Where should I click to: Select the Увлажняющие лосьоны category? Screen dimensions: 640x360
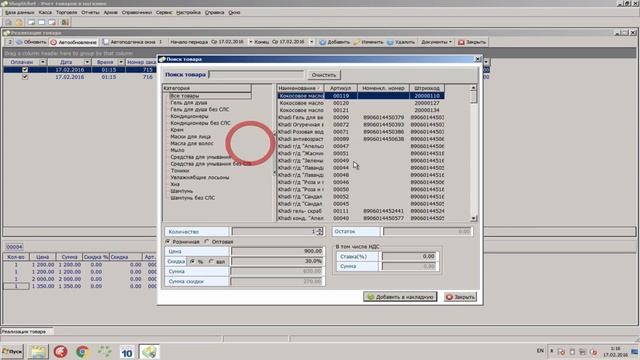200,178
